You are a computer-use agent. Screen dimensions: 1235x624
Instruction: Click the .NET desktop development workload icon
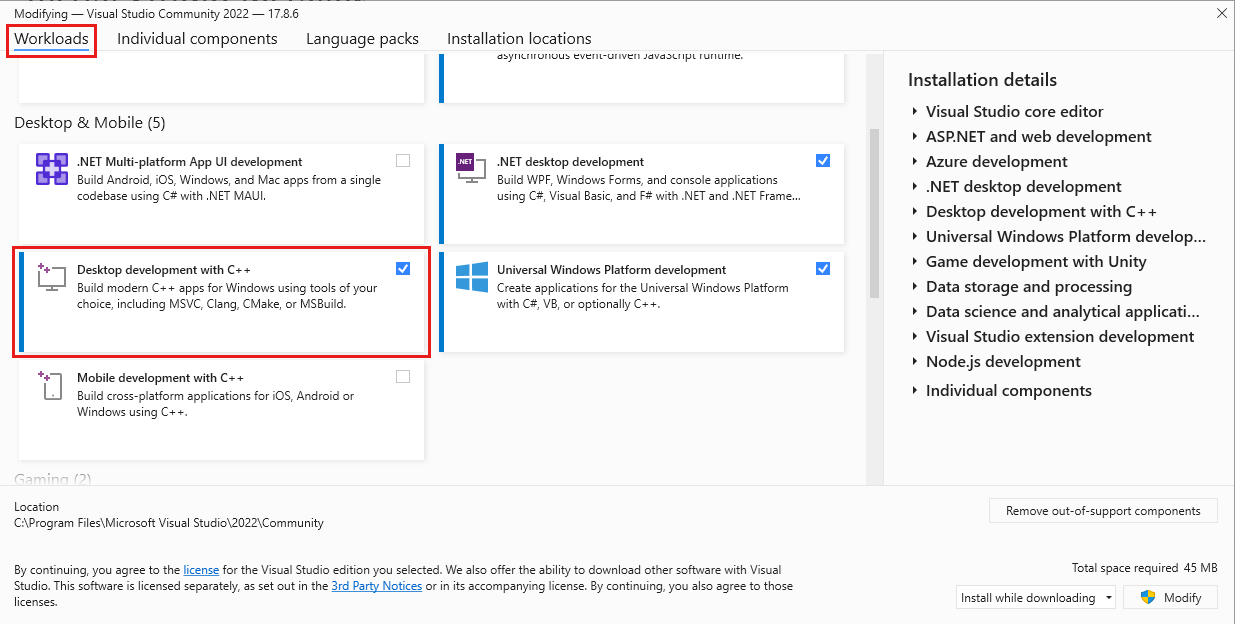coord(471,169)
